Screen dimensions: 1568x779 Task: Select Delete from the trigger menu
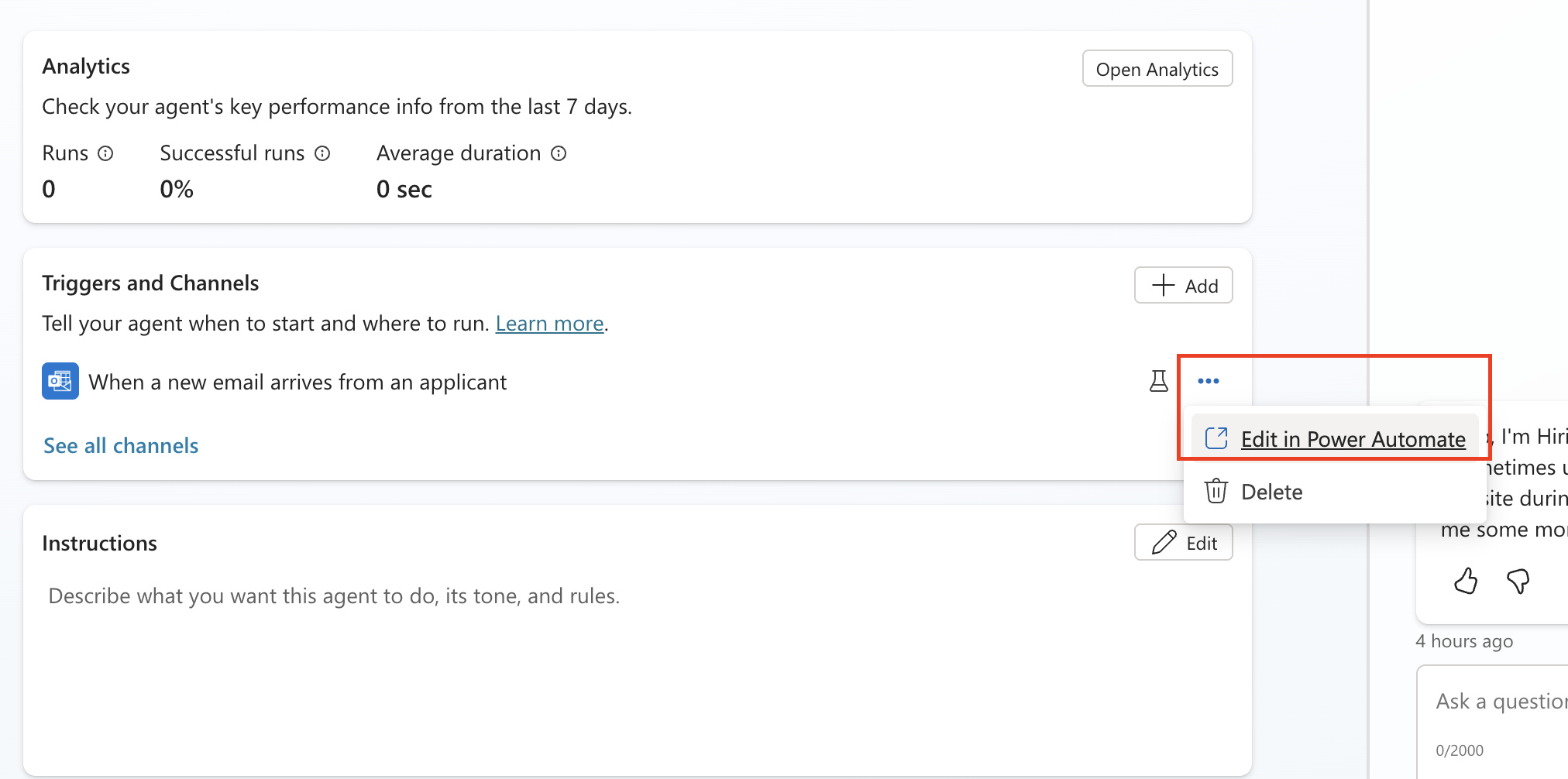[1271, 492]
